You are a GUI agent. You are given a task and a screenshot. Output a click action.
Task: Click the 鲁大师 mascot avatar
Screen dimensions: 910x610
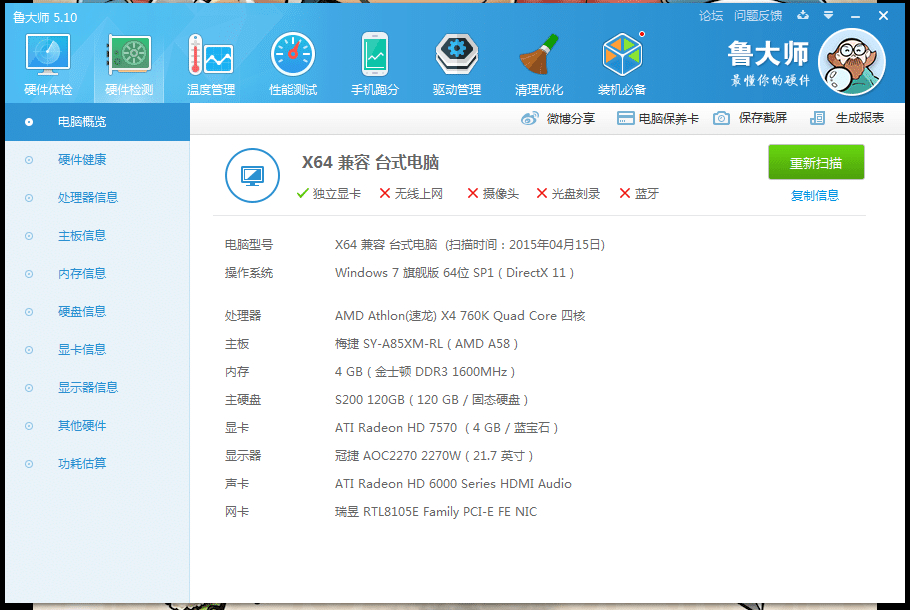[851, 62]
